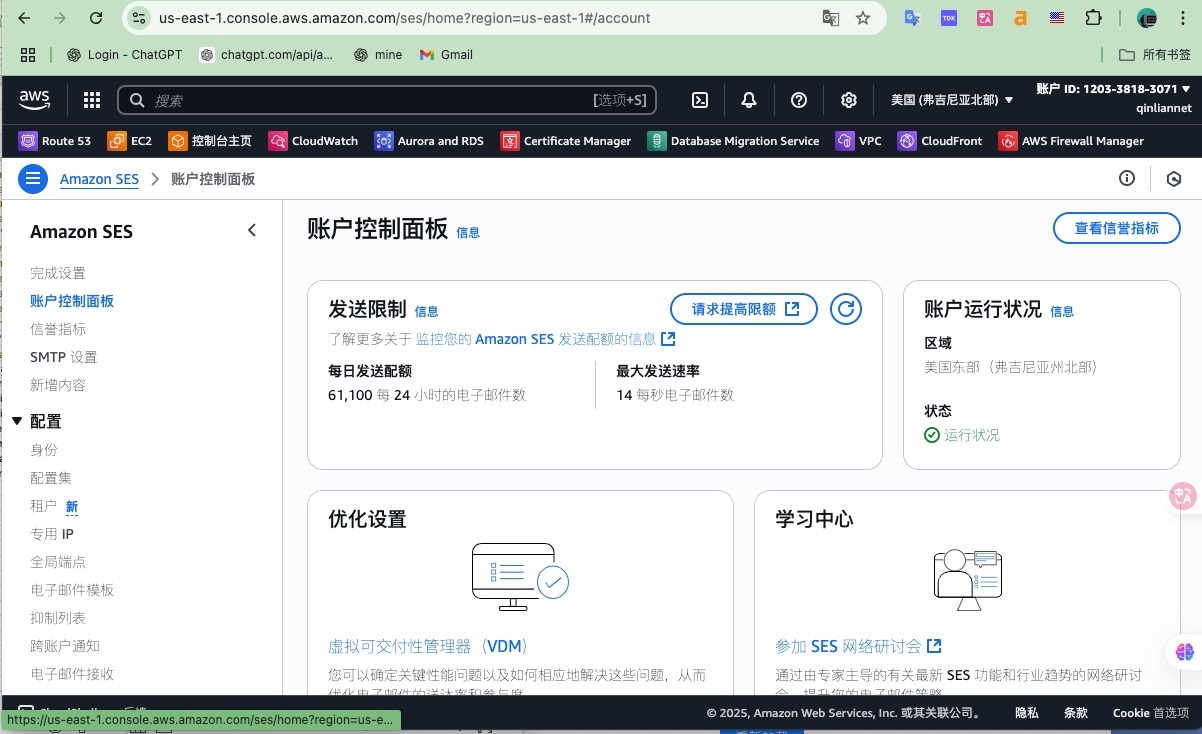
Task: Follow the Amazon SES breadcrumb link
Action: pos(99,179)
